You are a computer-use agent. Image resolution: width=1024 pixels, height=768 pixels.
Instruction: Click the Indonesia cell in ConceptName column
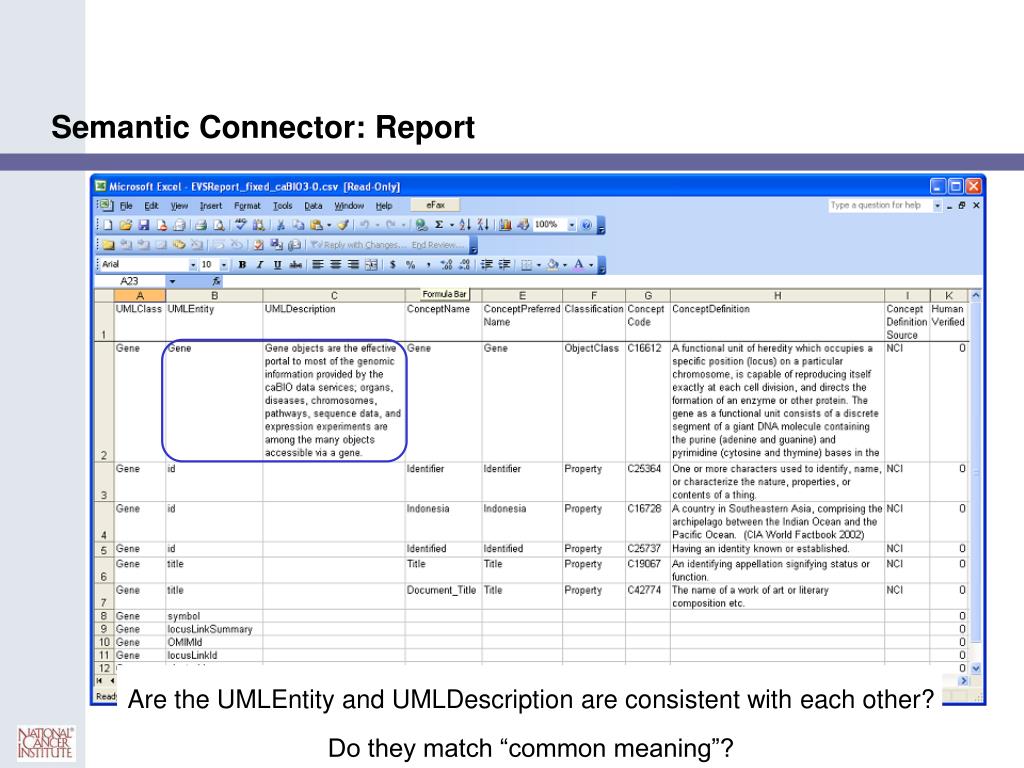pyautogui.click(x=443, y=522)
